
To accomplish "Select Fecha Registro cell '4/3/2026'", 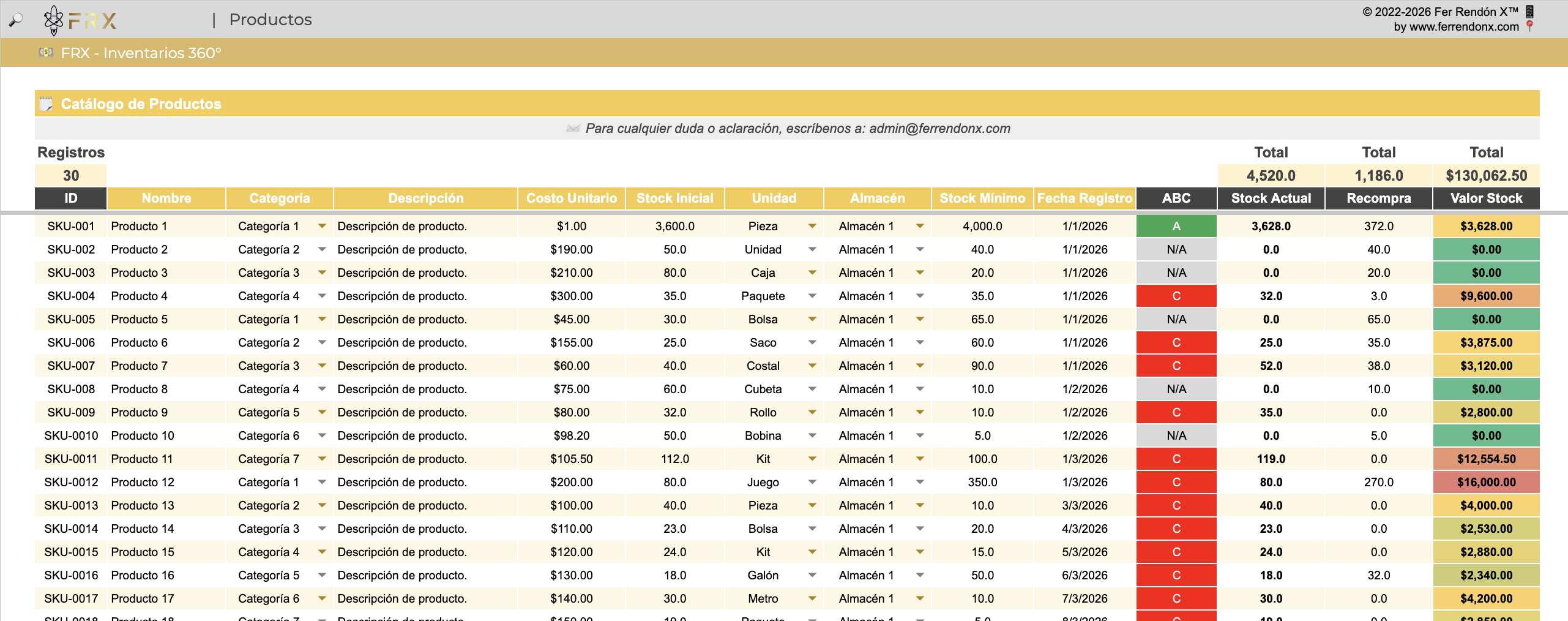I will [1085, 529].
